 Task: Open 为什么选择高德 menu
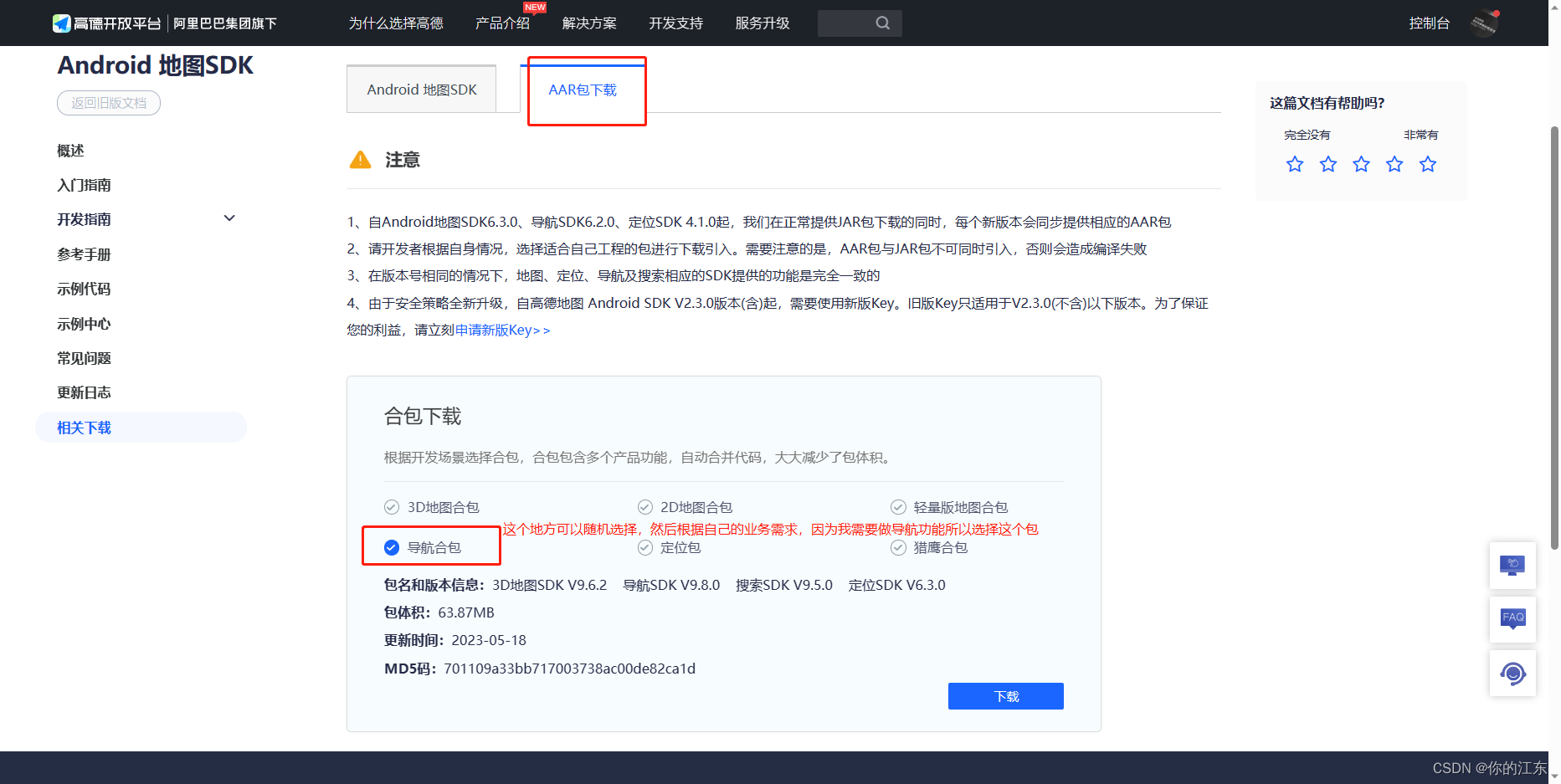(396, 23)
